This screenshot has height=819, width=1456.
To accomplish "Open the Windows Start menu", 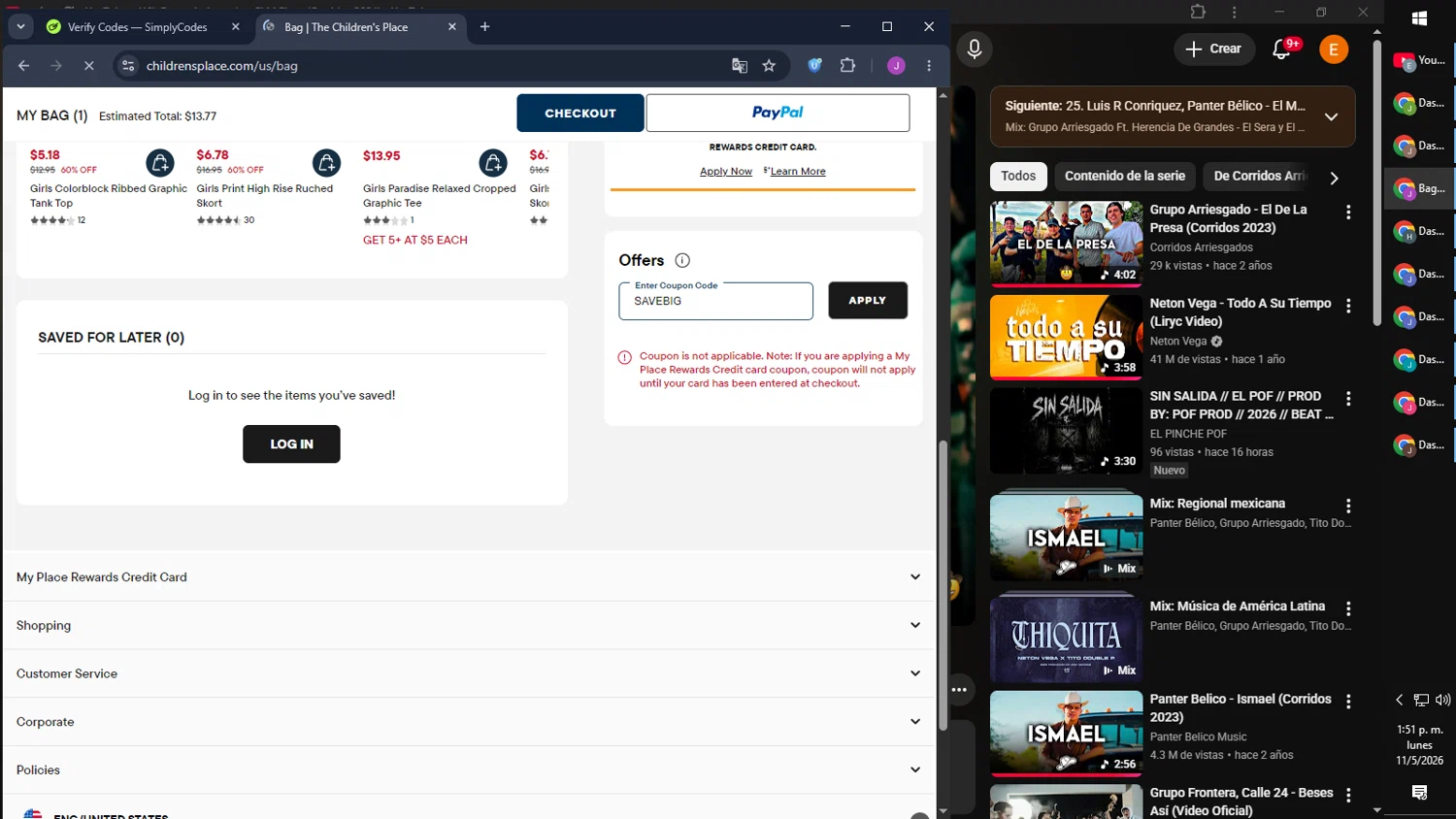I will tap(1419, 17).
